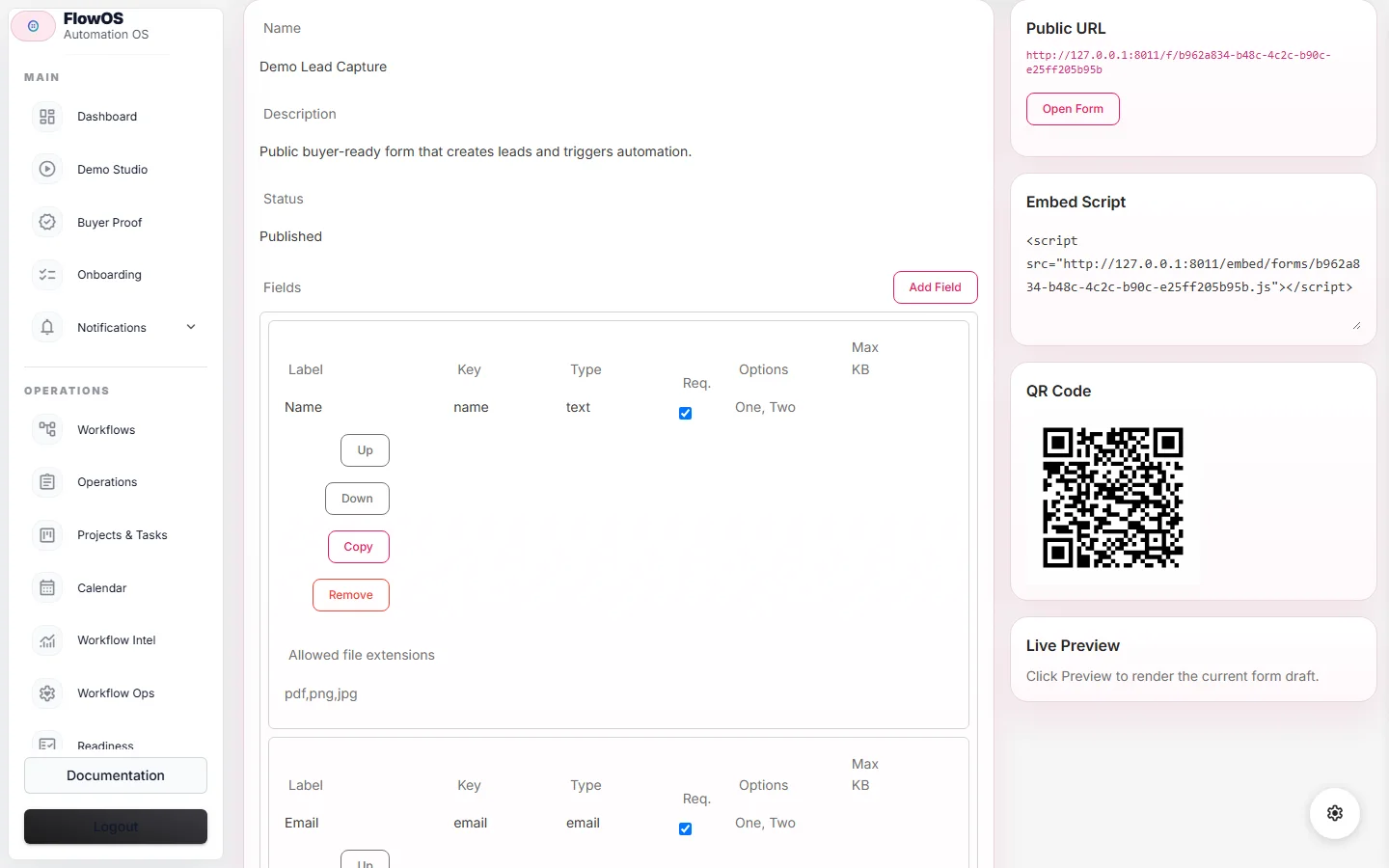
Task: Click the Label input 'Email'
Action: 359,823
